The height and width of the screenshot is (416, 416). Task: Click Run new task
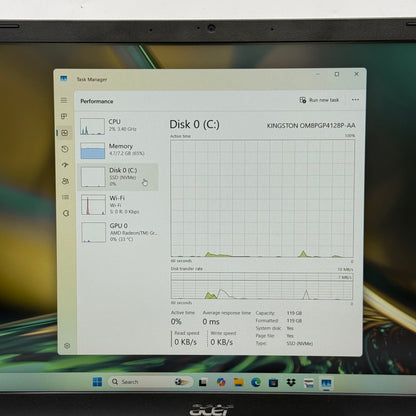pyautogui.click(x=319, y=100)
